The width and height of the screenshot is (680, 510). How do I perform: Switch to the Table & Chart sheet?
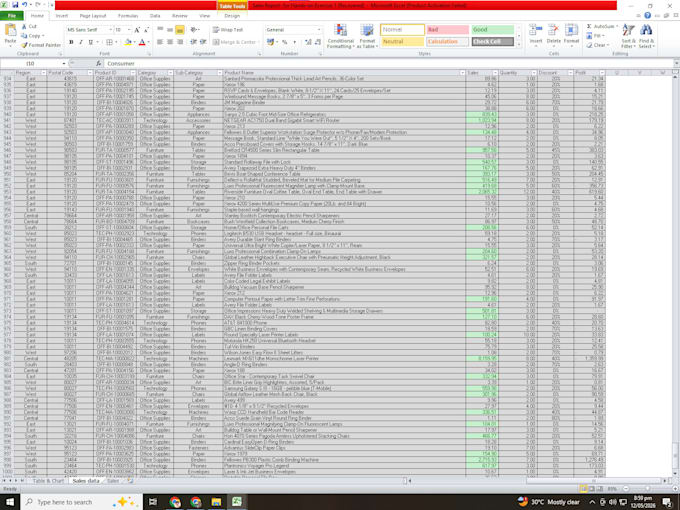point(48,481)
